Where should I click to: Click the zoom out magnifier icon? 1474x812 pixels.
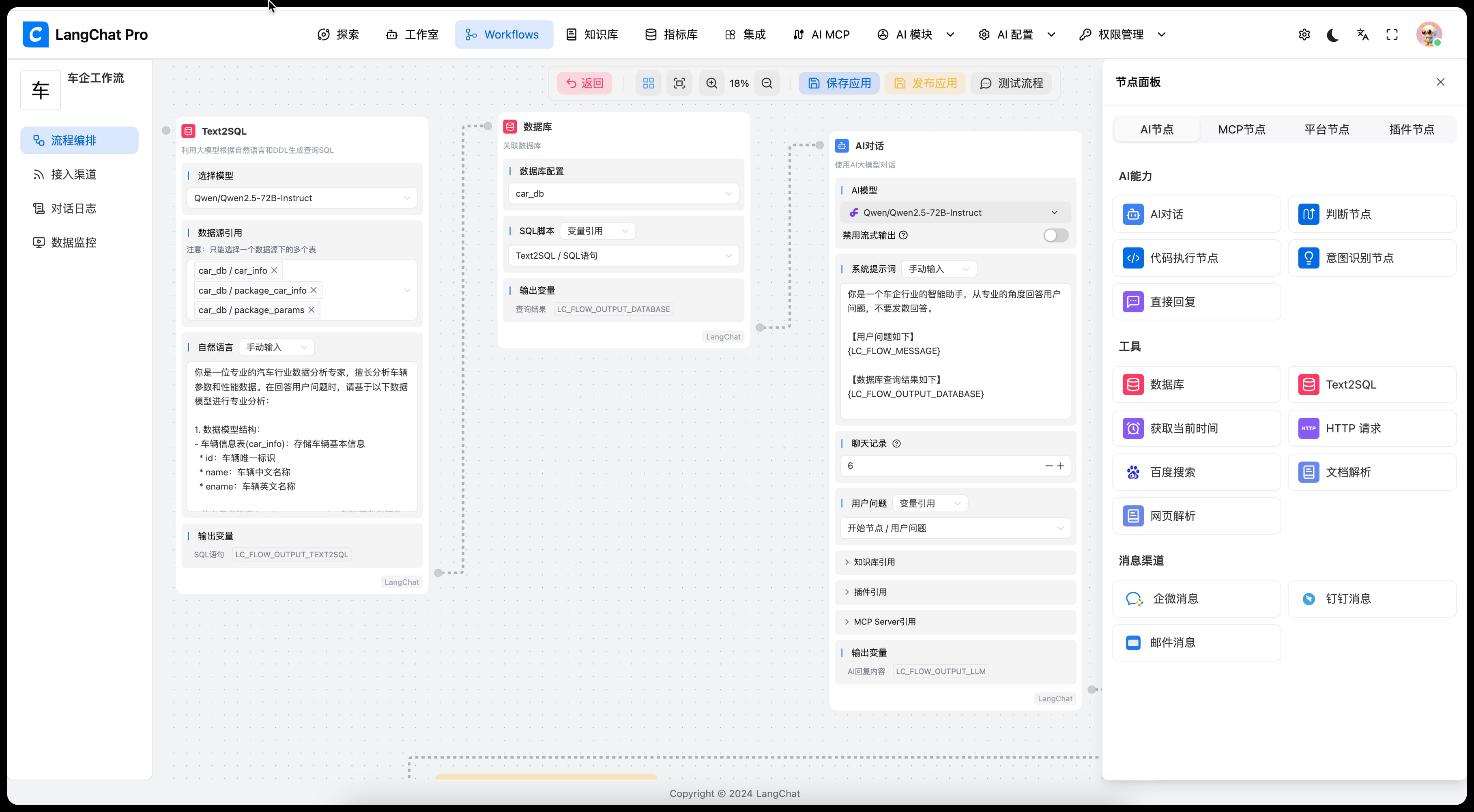pos(767,84)
